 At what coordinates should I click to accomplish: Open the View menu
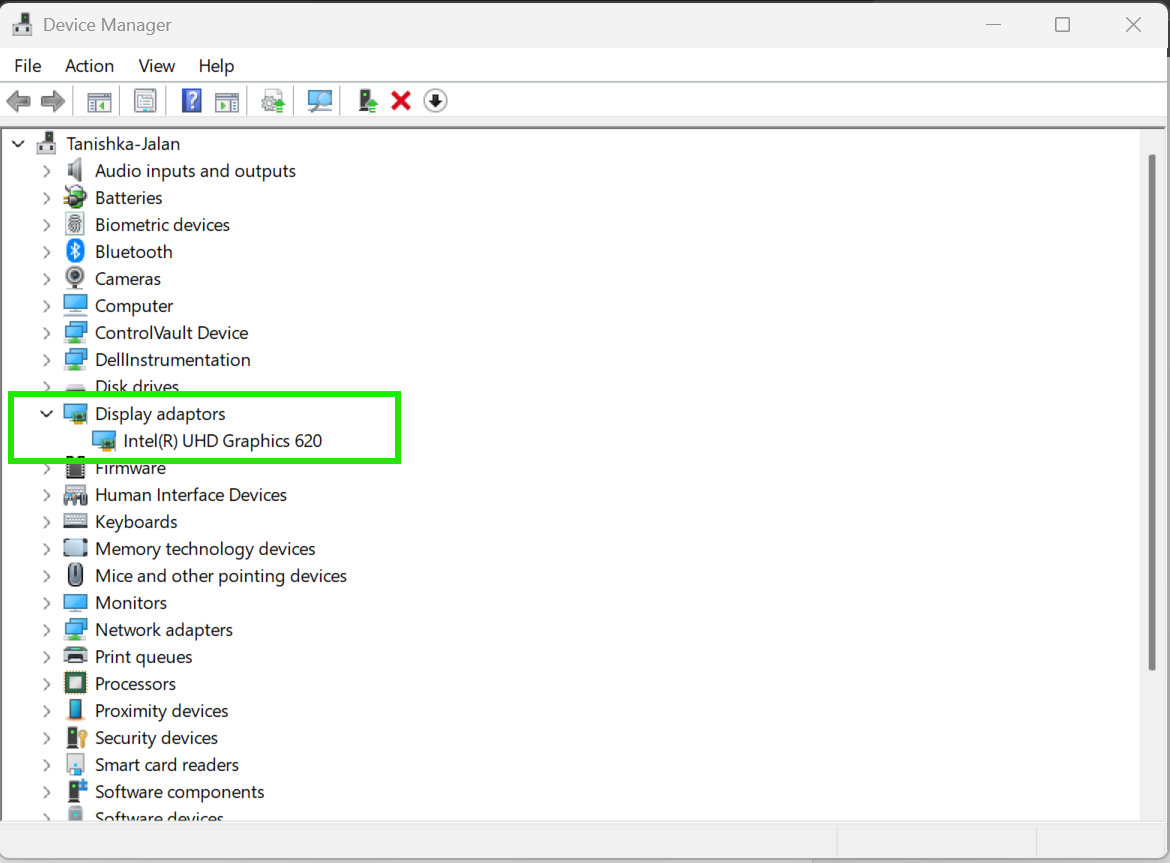tap(157, 66)
